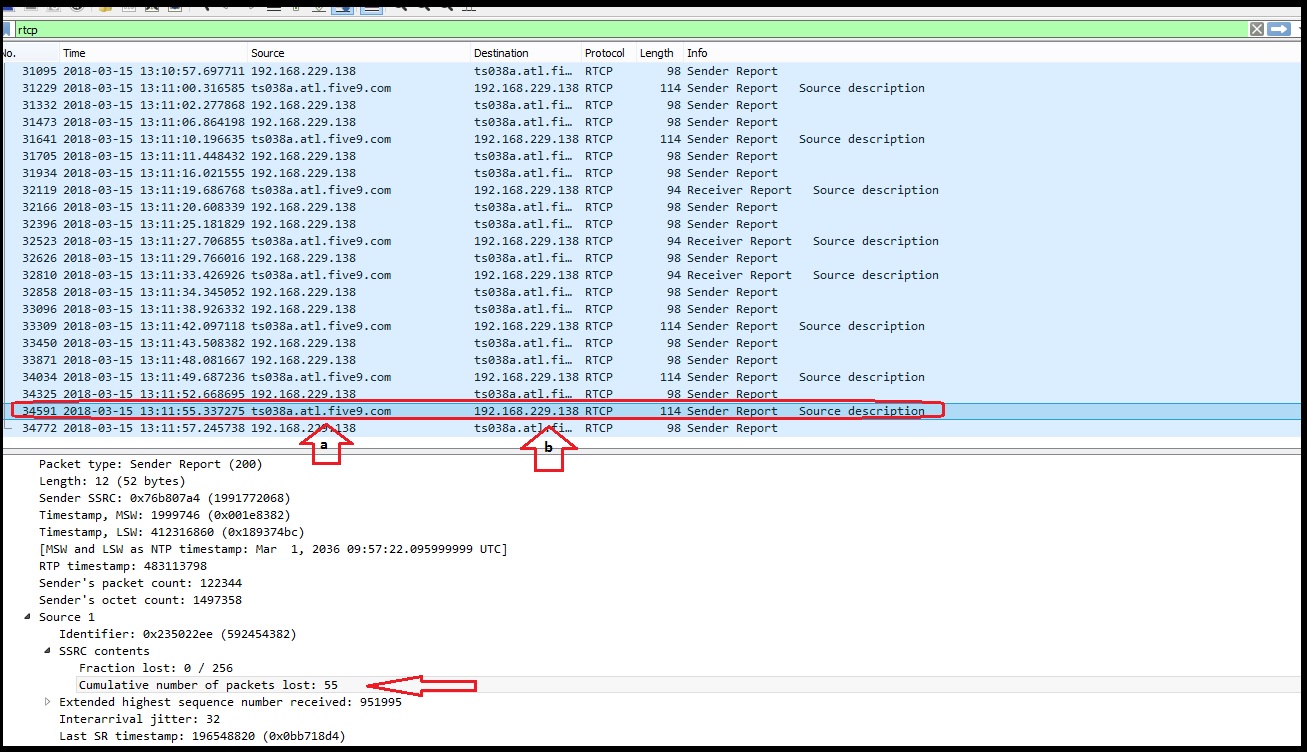Open the display filter bookmark menu
This screenshot has width=1307, height=752.
pyautogui.click(x=6, y=29)
